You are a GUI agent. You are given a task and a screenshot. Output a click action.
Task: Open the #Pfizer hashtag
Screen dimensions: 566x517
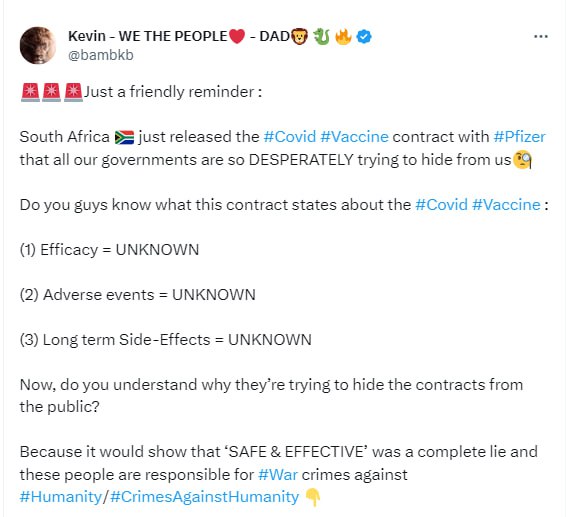519,137
